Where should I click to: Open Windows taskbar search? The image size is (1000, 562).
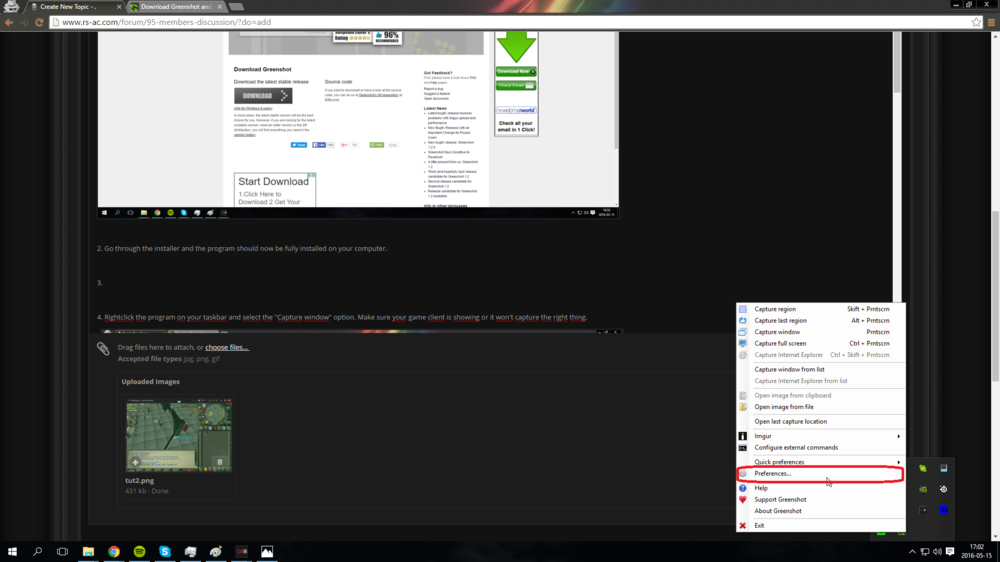click(38, 552)
